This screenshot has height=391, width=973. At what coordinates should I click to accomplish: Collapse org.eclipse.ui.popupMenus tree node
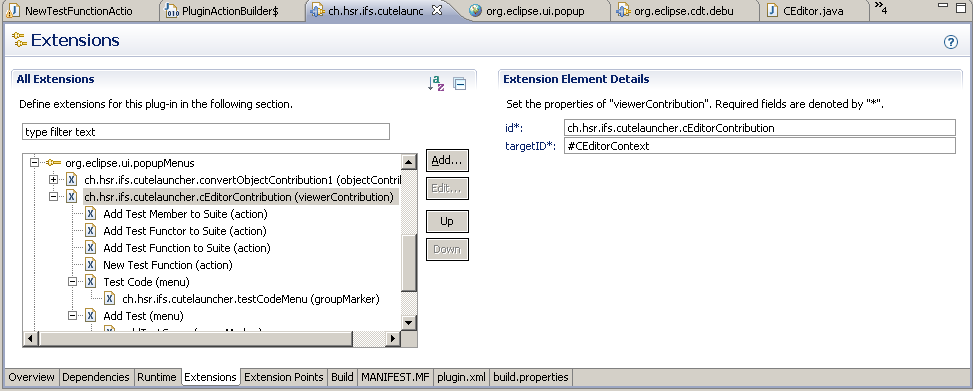[34, 163]
